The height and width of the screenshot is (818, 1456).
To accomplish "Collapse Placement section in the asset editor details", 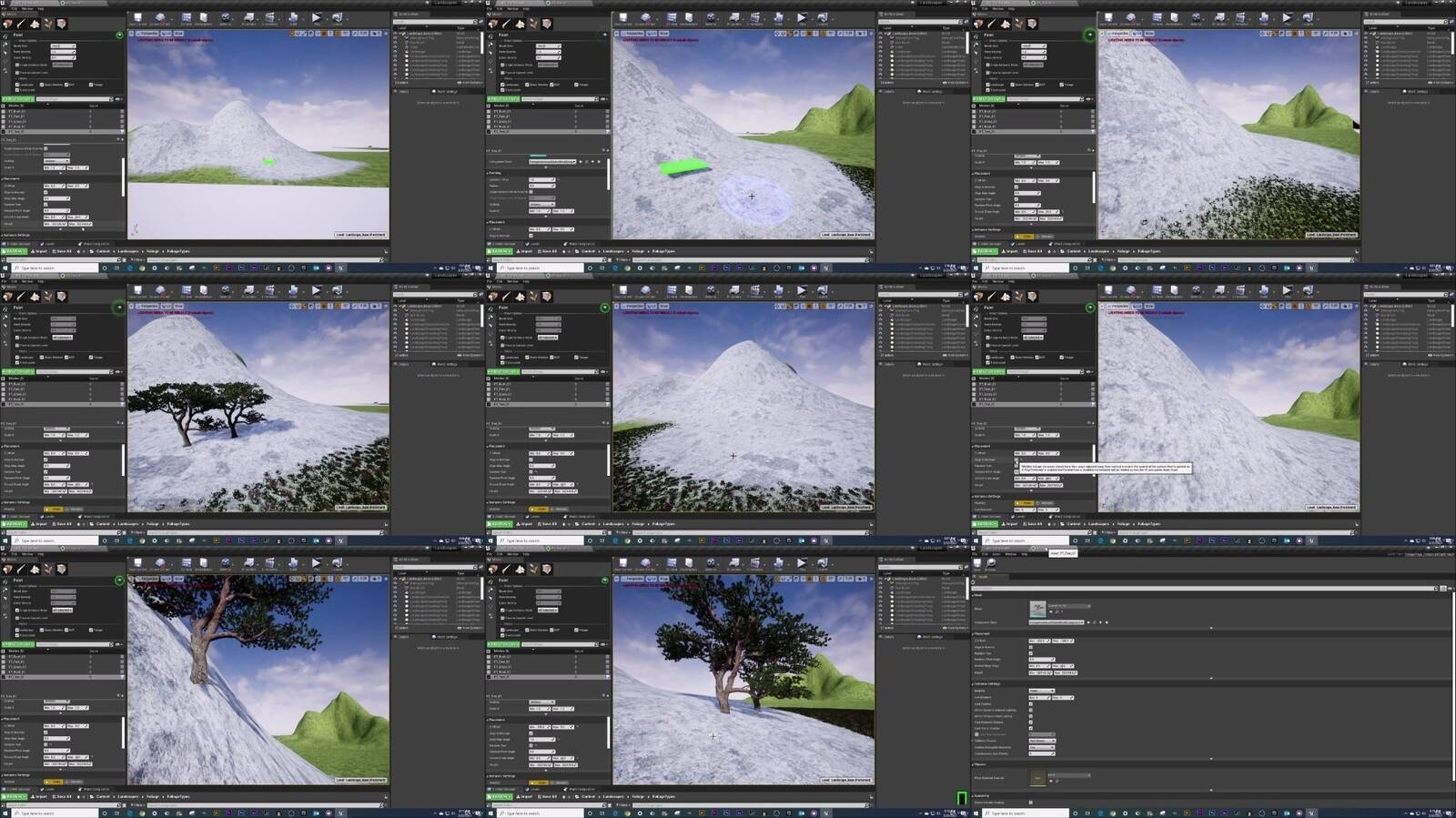I will 981,634.
